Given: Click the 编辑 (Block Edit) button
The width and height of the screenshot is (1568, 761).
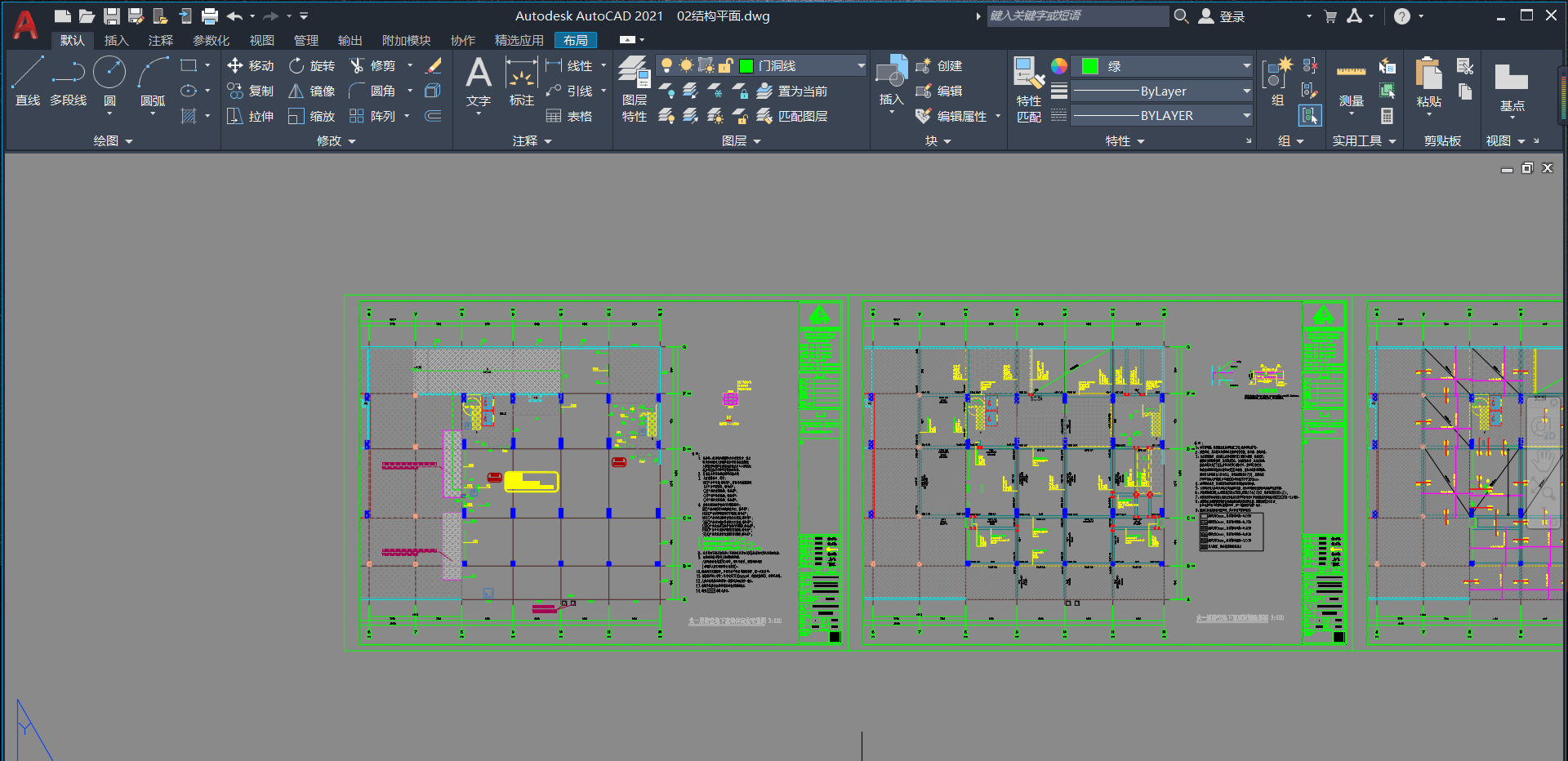Looking at the screenshot, I should (939, 91).
